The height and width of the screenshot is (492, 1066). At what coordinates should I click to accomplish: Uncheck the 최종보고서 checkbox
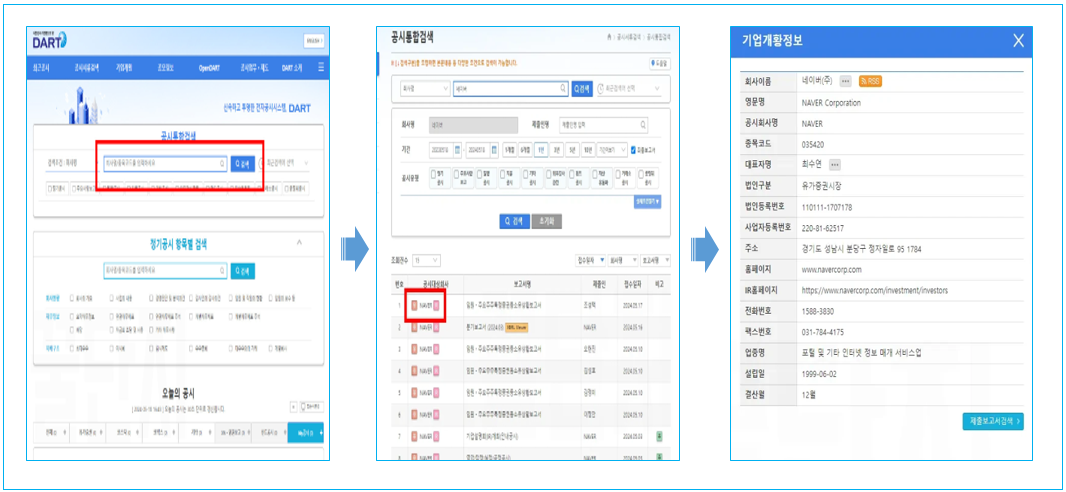click(634, 150)
